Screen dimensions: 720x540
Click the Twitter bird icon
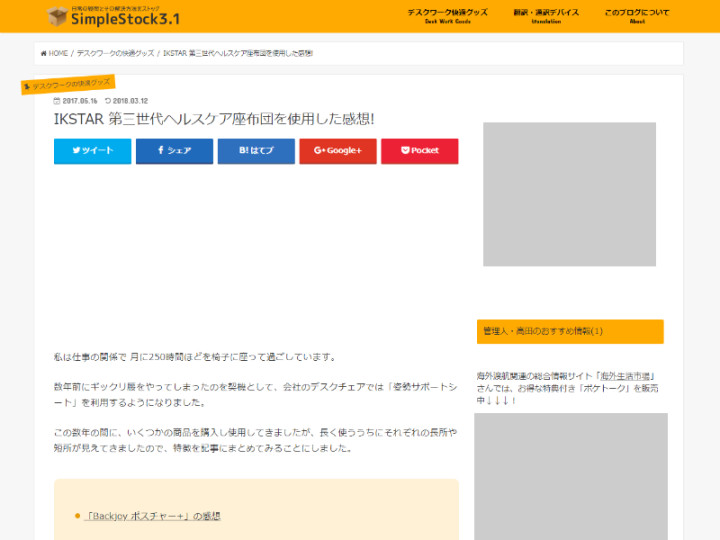click(76, 150)
